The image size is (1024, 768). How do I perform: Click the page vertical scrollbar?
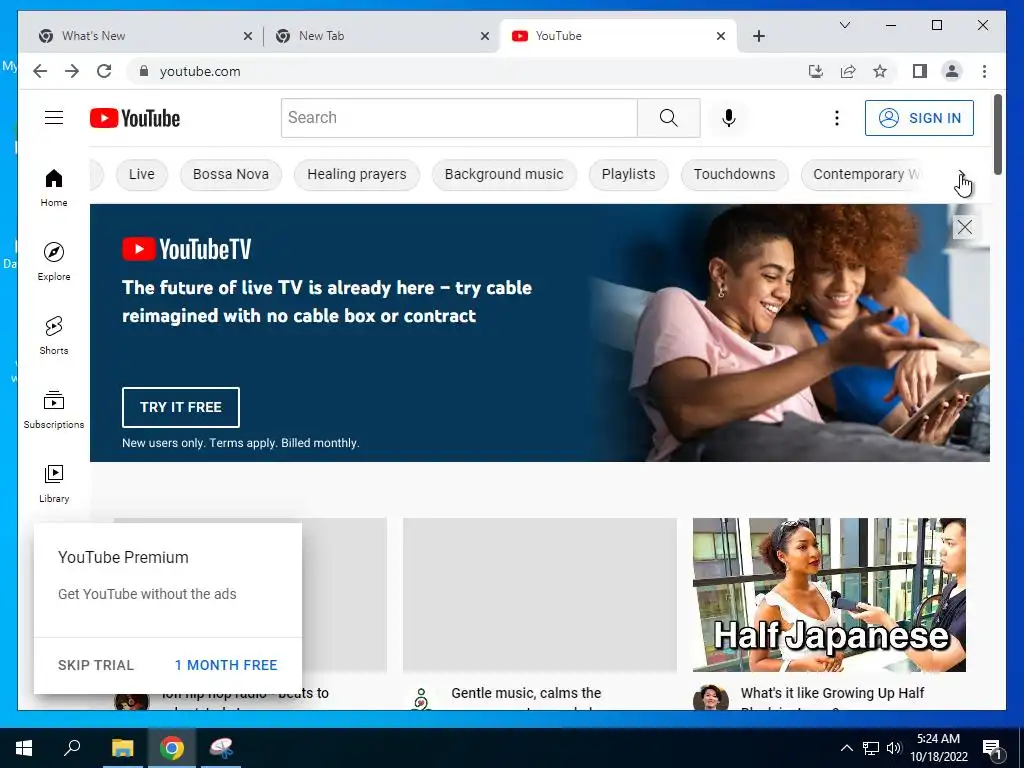[x=997, y=135]
